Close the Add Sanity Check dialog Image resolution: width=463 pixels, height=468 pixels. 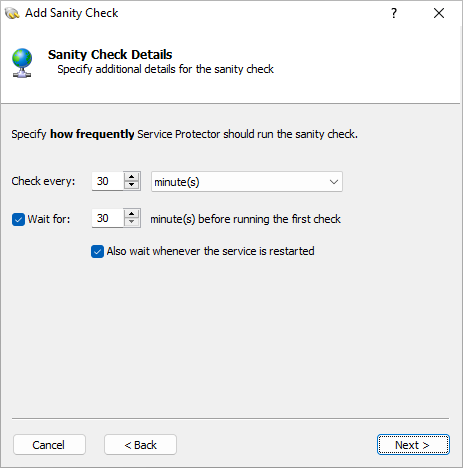pyautogui.click(x=439, y=13)
